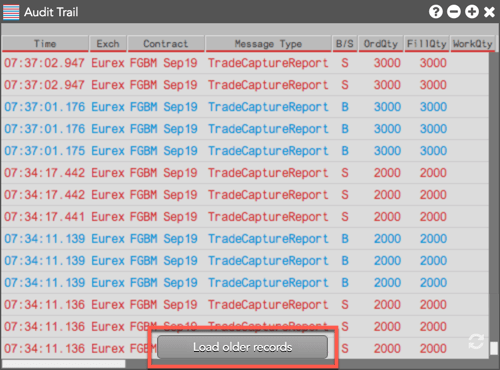The width and height of the screenshot is (500, 370).
Task: Click FillQty 2000 in 07:34:17.441 row
Action: click(433, 217)
